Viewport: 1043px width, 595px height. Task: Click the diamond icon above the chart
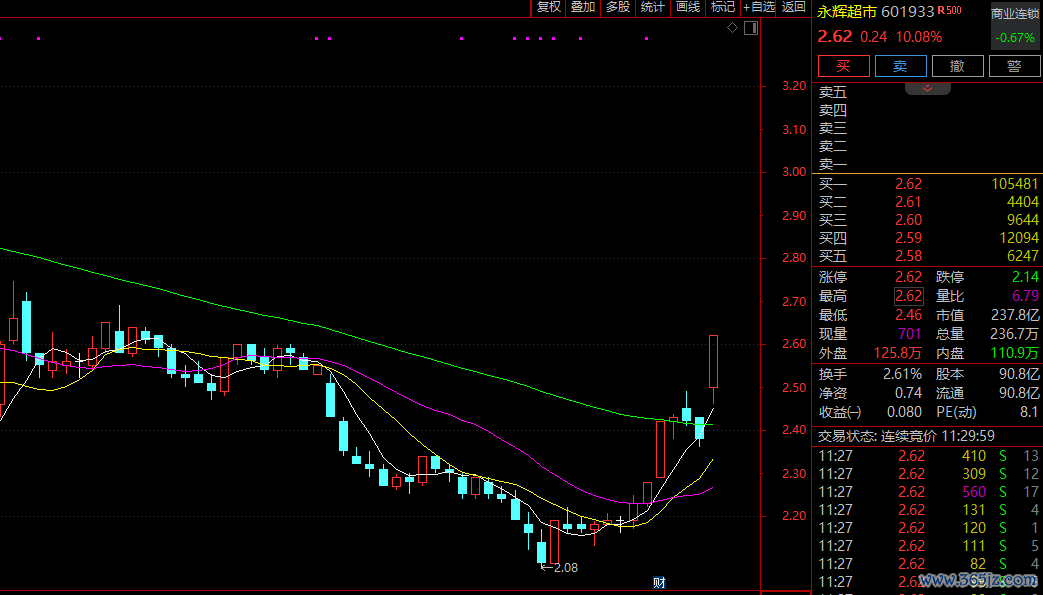[732, 28]
